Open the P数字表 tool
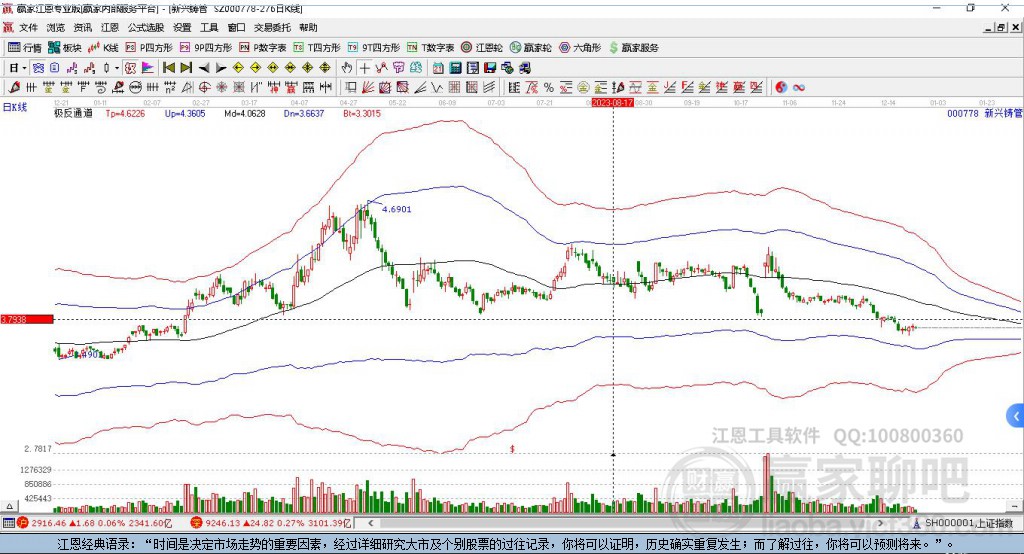 pos(263,48)
